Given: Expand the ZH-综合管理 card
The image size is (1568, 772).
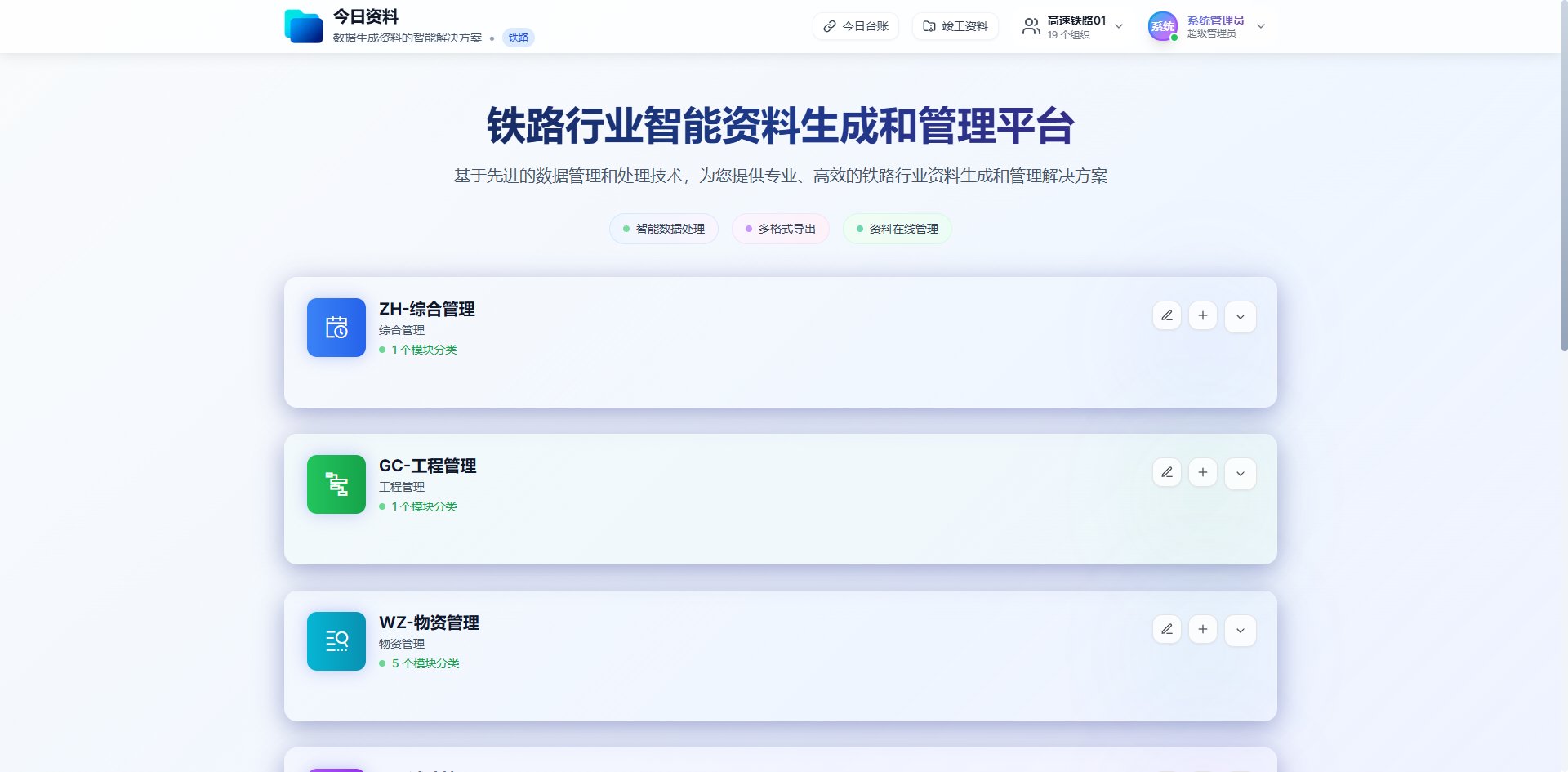Looking at the screenshot, I should pyautogui.click(x=1241, y=317).
